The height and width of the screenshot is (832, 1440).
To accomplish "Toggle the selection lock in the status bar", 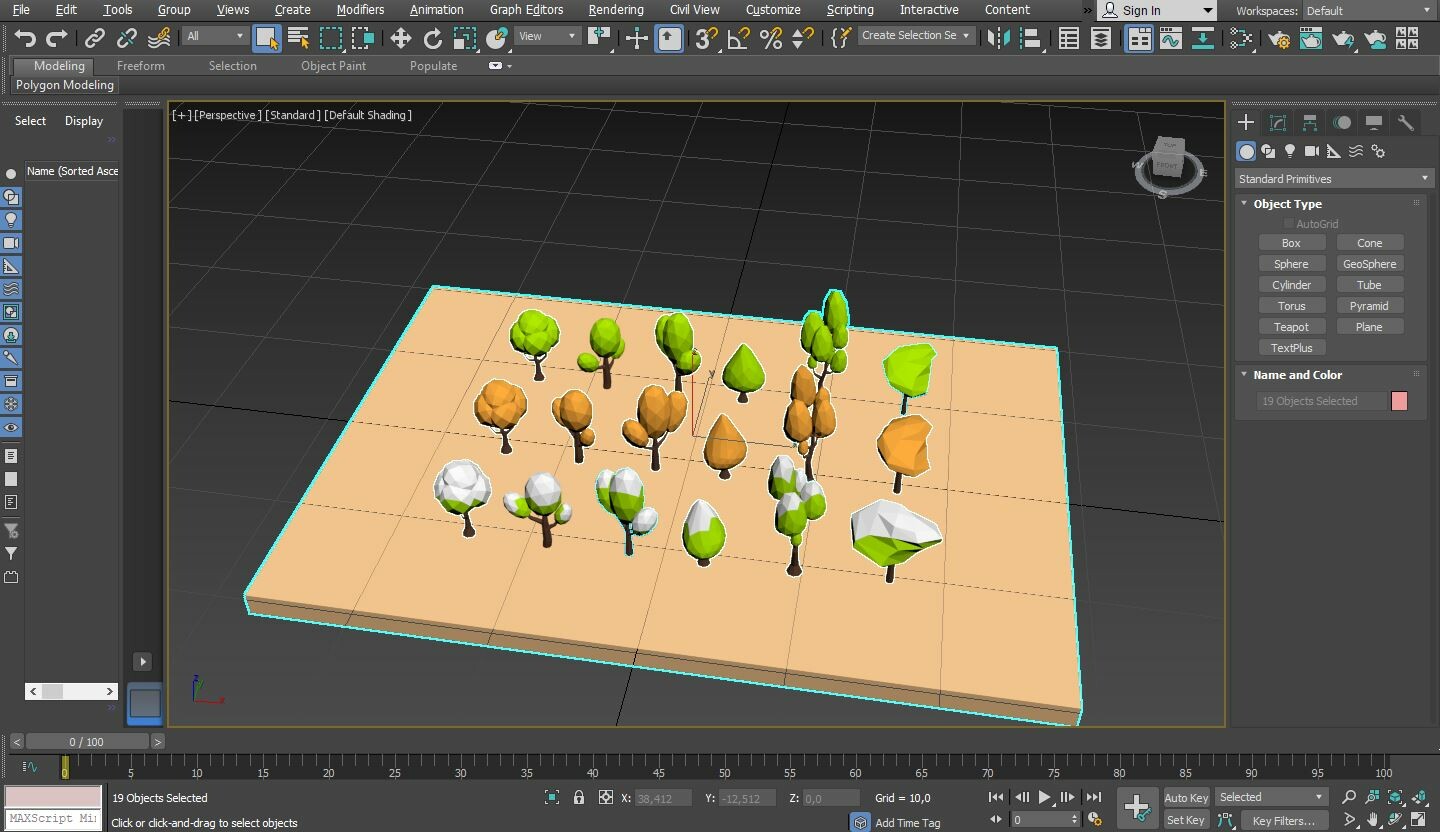I will [578, 798].
